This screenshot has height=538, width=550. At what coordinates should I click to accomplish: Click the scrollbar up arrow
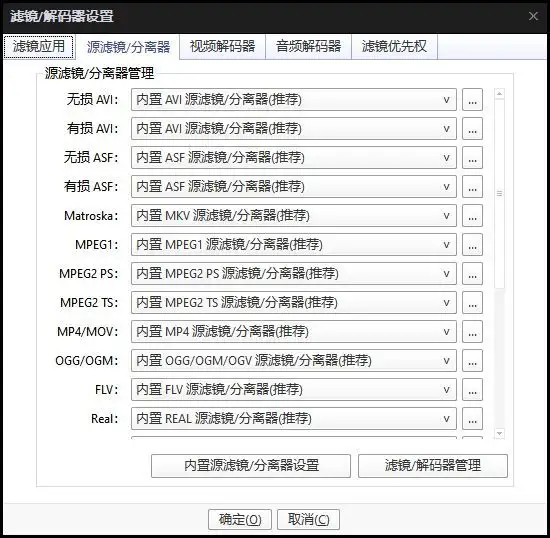(x=499, y=94)
